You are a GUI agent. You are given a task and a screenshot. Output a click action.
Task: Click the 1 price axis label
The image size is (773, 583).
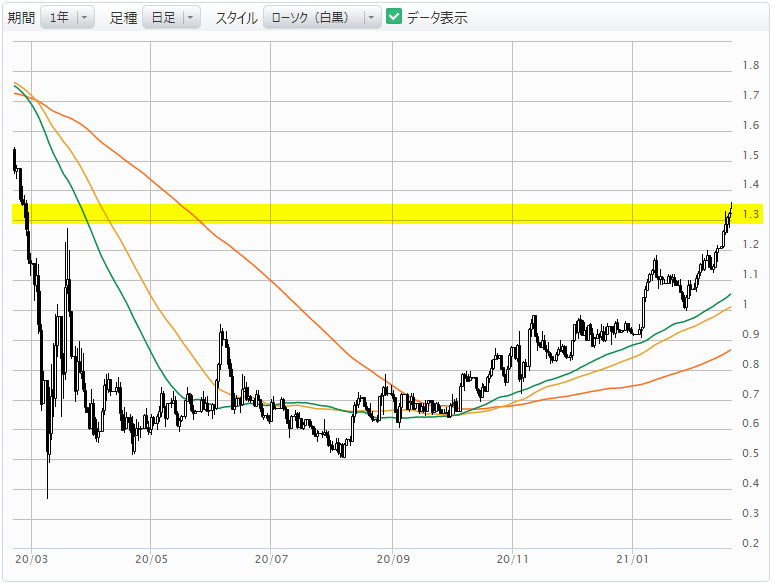tap(745, 304)
